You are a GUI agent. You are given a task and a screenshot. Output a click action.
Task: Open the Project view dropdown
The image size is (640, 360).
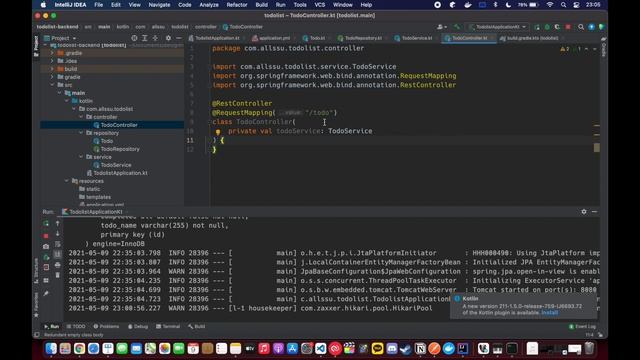pos(60,38)
